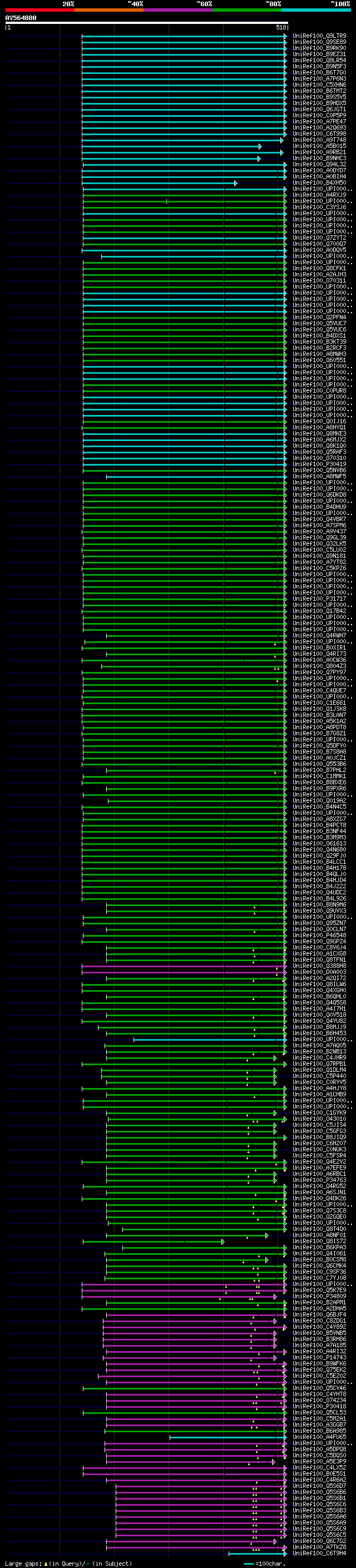Viewport: 356px width, 1568px height.
Task: Select the query name AV564880
Action: pyautogui.click(x=21, y=18)
